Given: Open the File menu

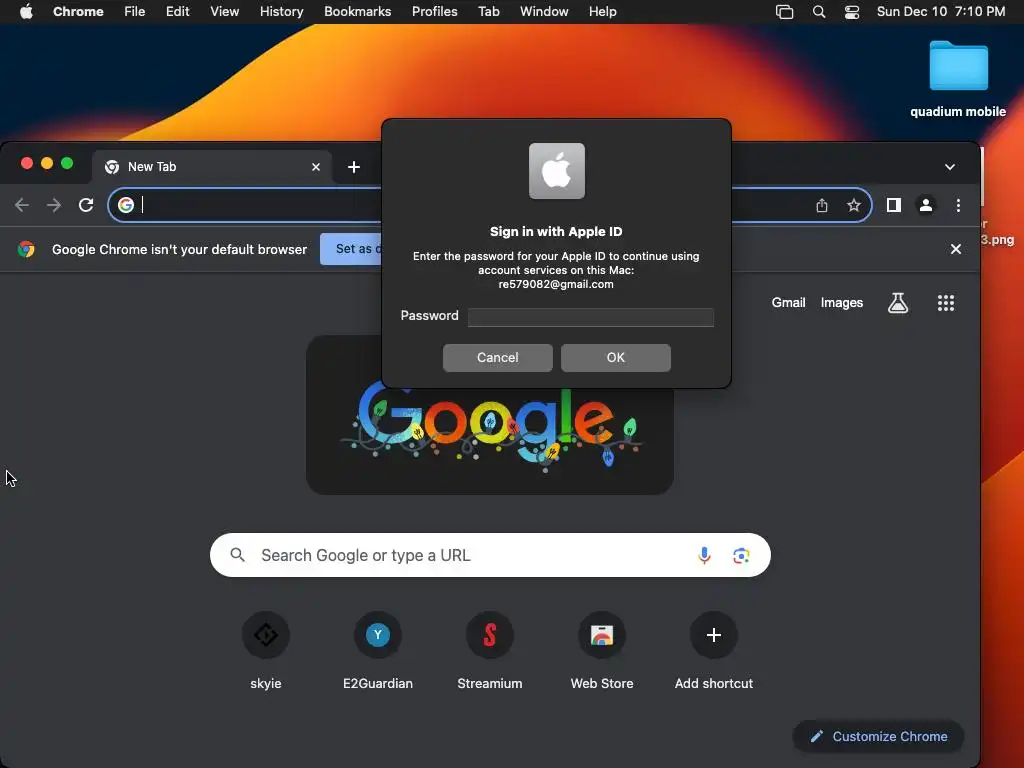Looking at the screenshot, I should click(x=135, y=12).
